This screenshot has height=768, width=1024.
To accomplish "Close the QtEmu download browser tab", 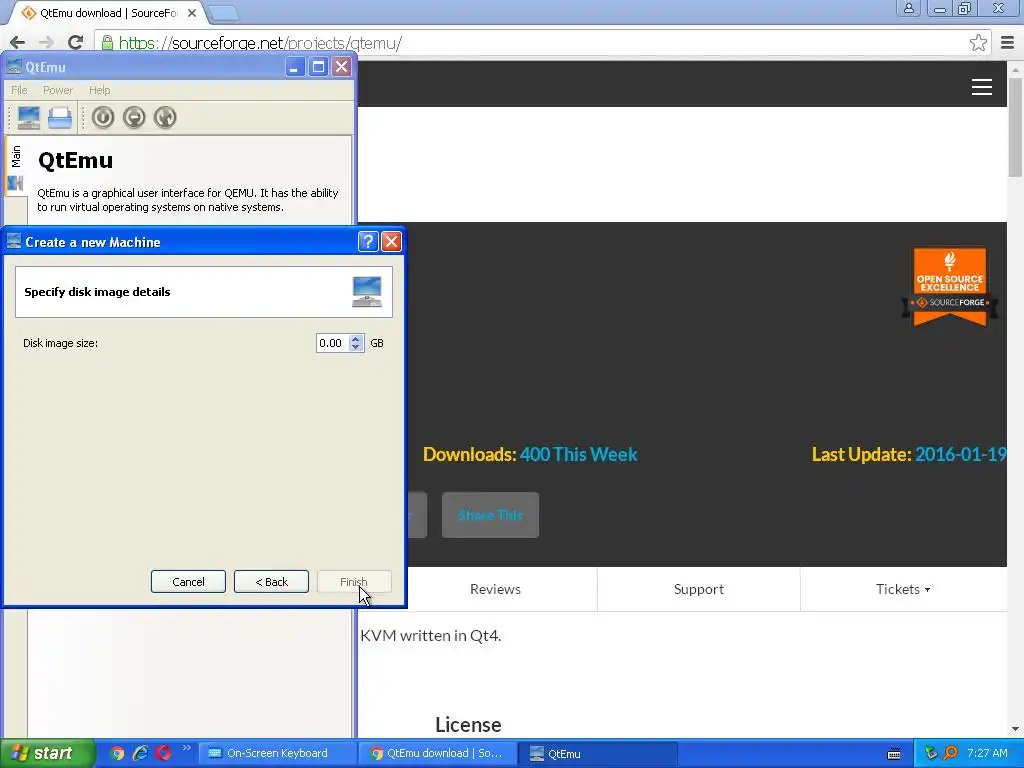I will (192, 13).
